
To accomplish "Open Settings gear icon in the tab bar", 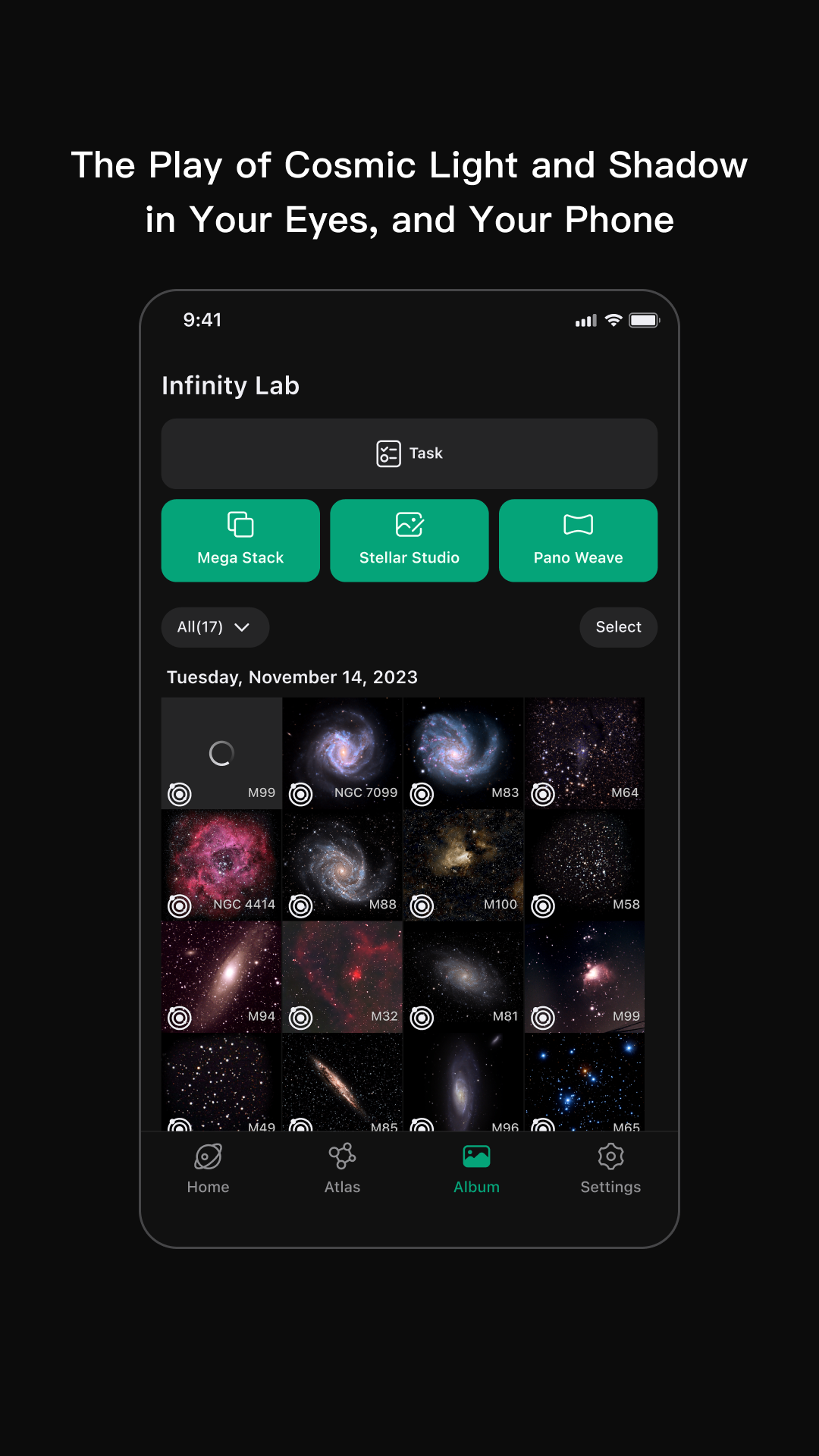I will (610, 1156).
